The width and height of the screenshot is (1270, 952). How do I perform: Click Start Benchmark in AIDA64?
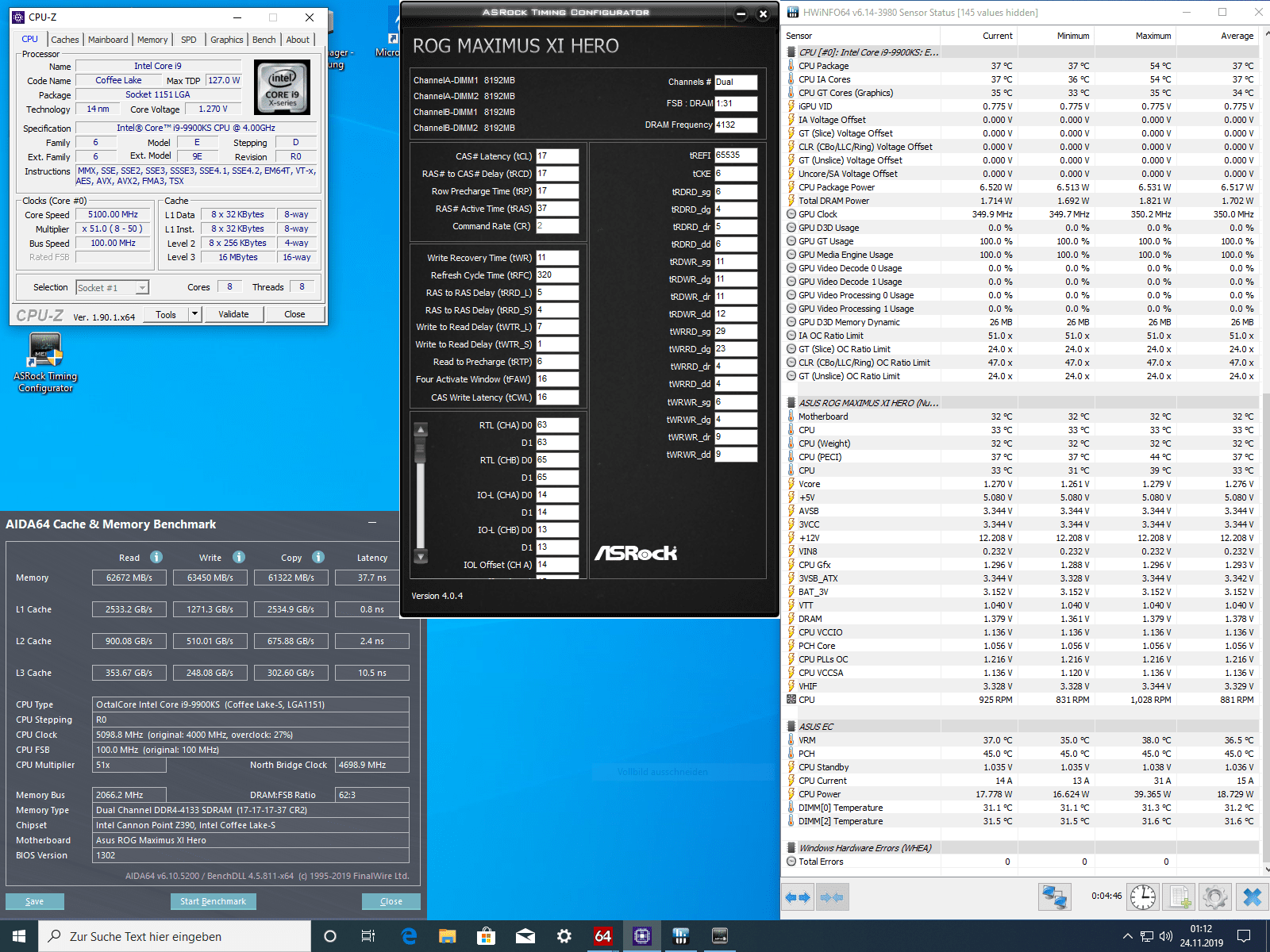pyautogui.click(x=213, y=901)
